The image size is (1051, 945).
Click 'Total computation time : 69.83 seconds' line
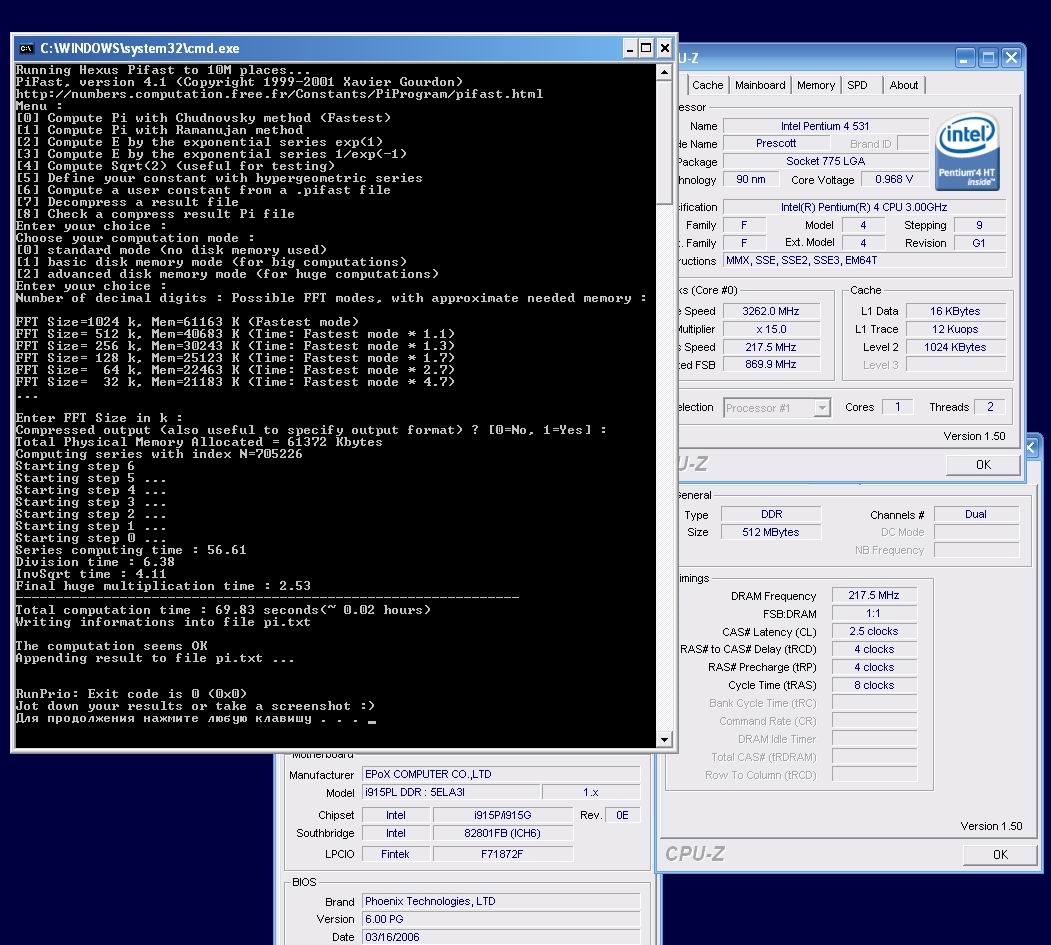click(x=223, y=610)
